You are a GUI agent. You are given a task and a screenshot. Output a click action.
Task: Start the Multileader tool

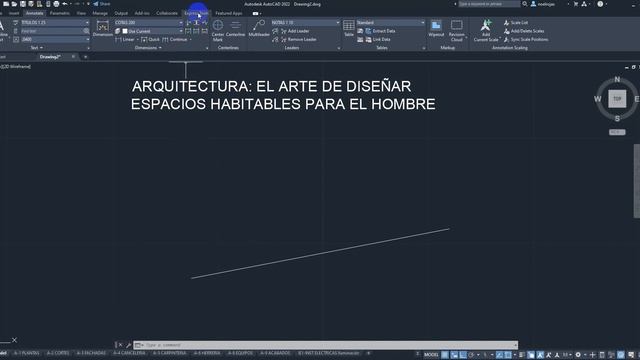(259, 29)
